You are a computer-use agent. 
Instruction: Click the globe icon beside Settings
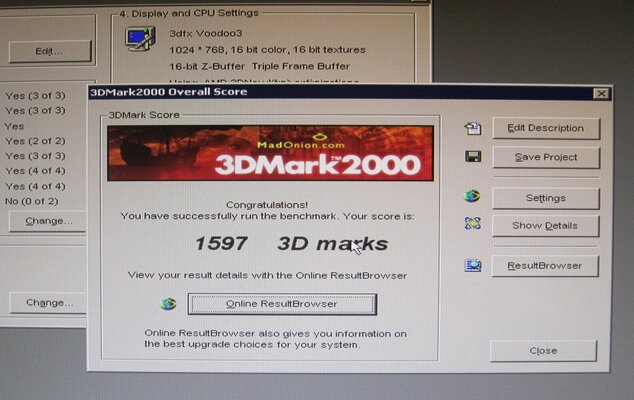click(473, 197)
